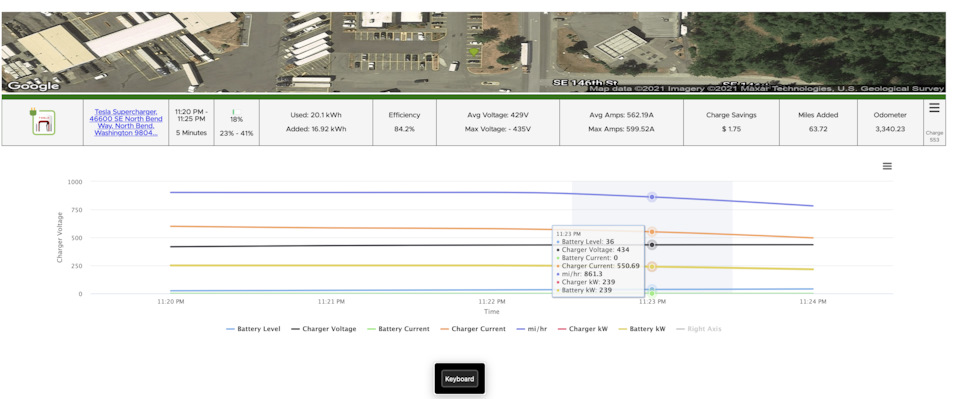Image resolution: width=960 pixels, height=399 pixels.
Task: Click the Miles Added 63.72 cell
Action: (x=818, y=122)
